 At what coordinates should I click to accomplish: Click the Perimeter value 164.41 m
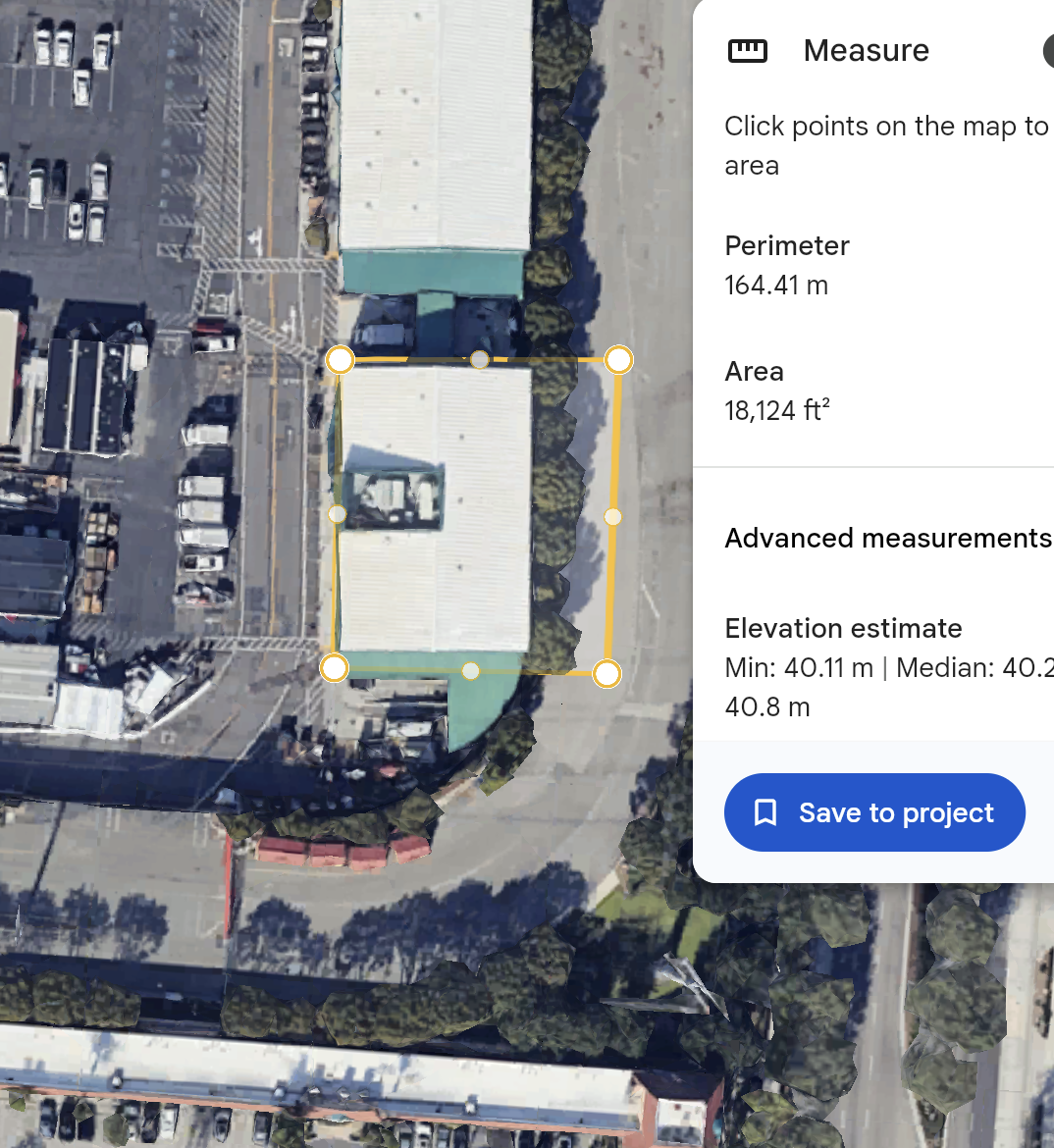click(776, 286)
